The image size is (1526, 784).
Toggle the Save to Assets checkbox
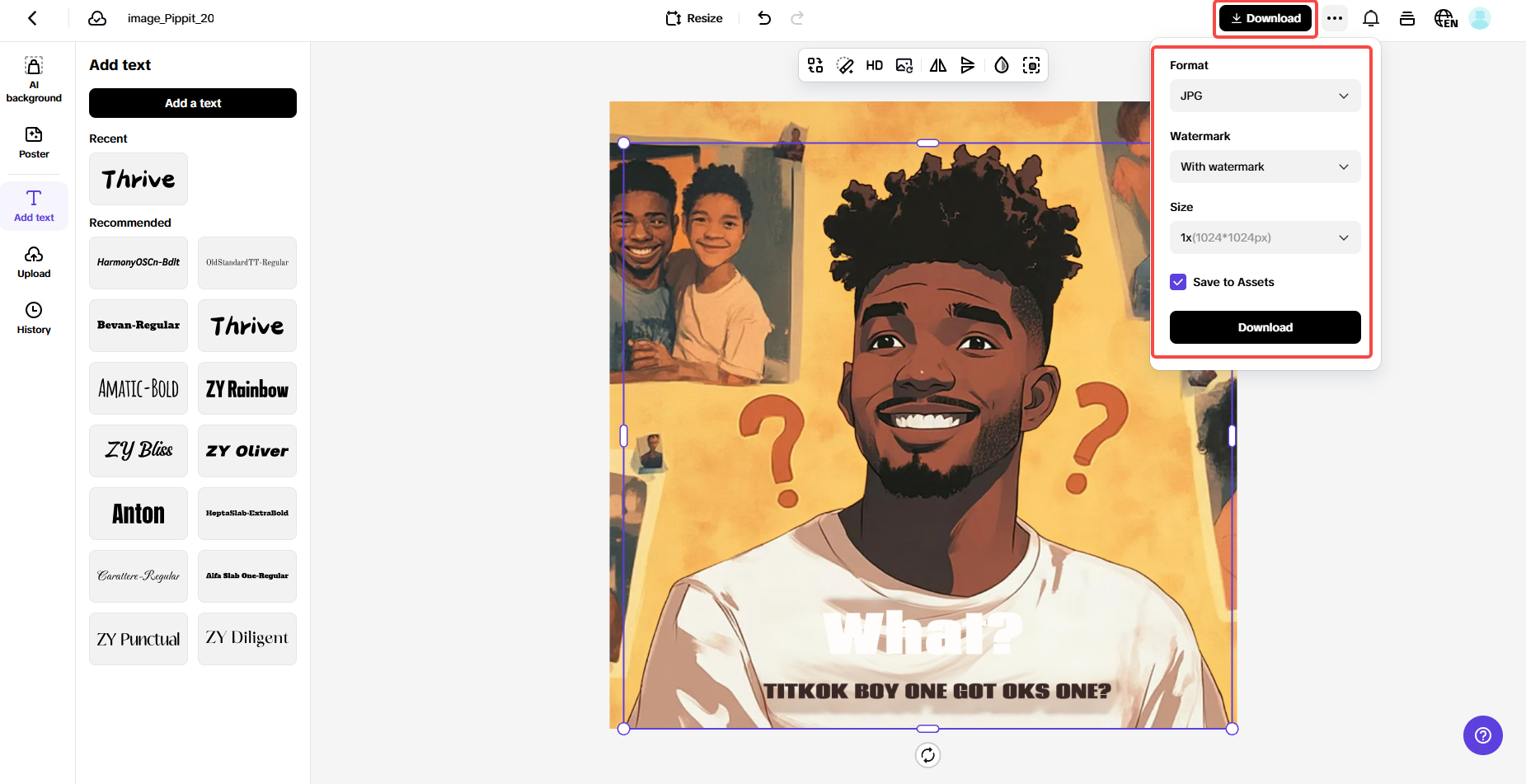point(1178,282)
